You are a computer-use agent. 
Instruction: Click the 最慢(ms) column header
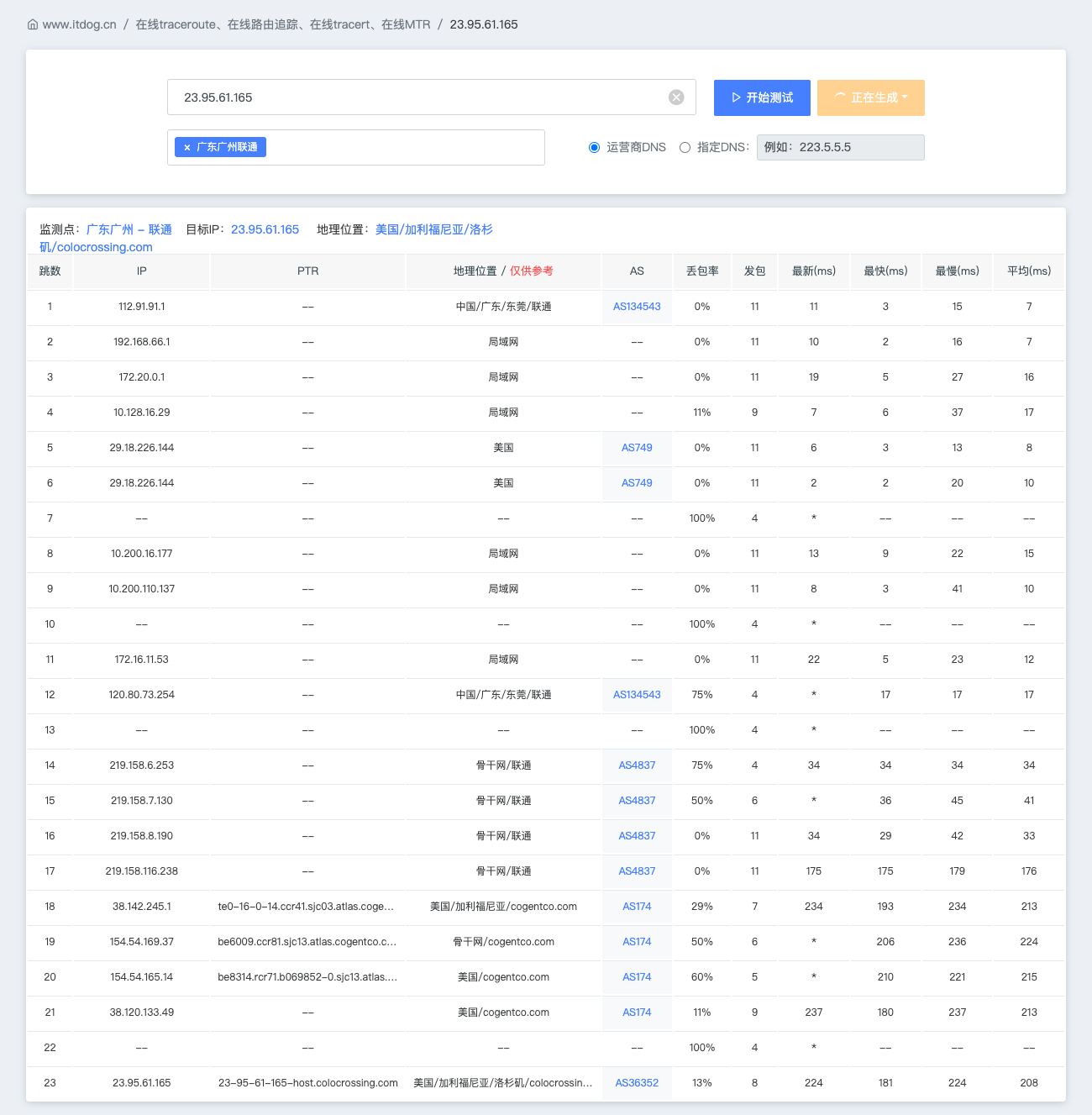click(958, 271)
